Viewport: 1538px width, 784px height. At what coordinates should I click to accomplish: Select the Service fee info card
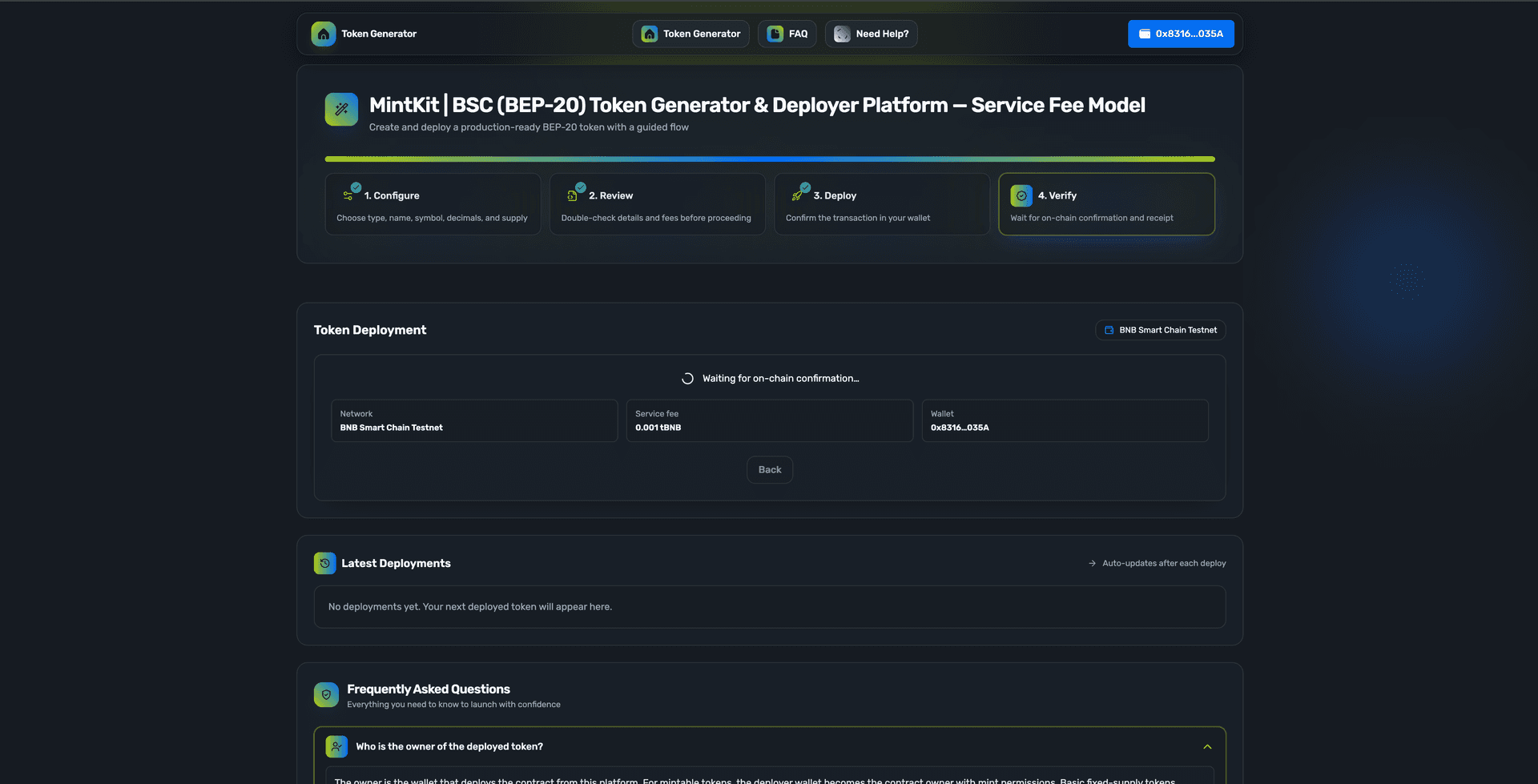point(769,420)
